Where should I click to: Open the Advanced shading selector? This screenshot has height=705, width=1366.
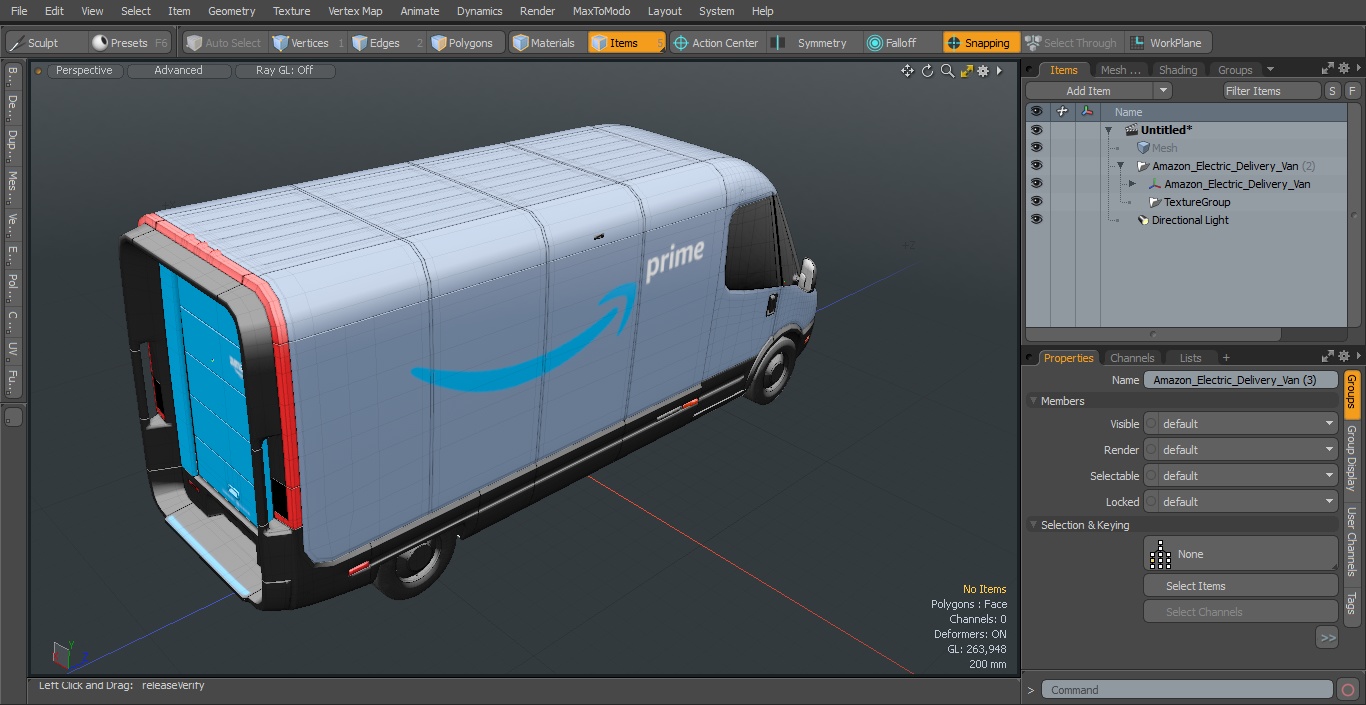(178, 71)
